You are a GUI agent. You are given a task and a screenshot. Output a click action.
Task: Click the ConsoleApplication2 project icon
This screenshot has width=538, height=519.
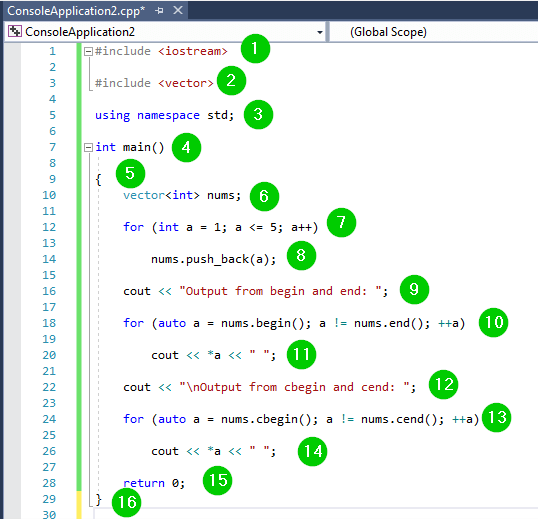[x=15, y=31]
